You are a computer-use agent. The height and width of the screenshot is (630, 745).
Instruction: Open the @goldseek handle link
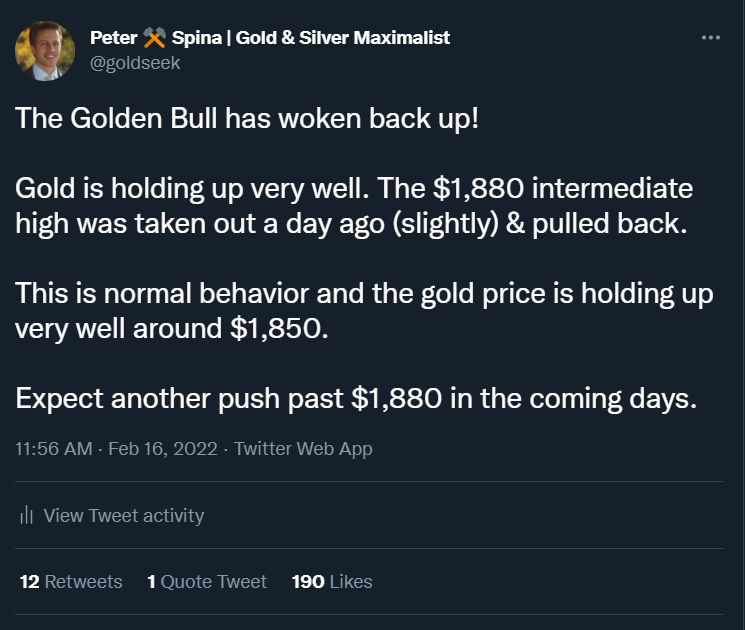(x=135, y=62)
